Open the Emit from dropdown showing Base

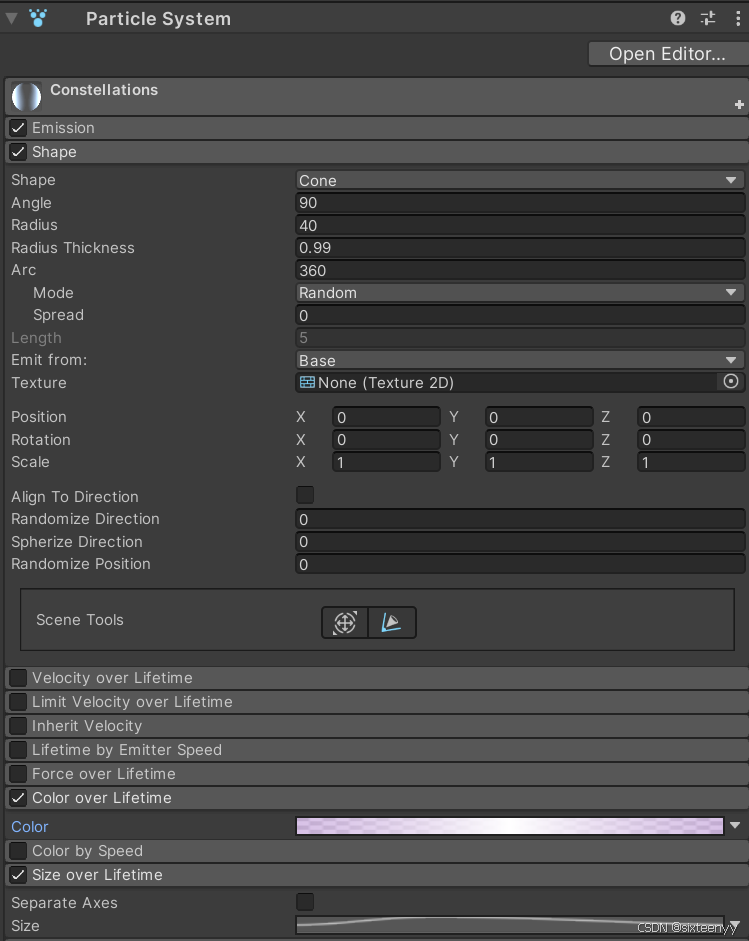[x=520, y=360]
